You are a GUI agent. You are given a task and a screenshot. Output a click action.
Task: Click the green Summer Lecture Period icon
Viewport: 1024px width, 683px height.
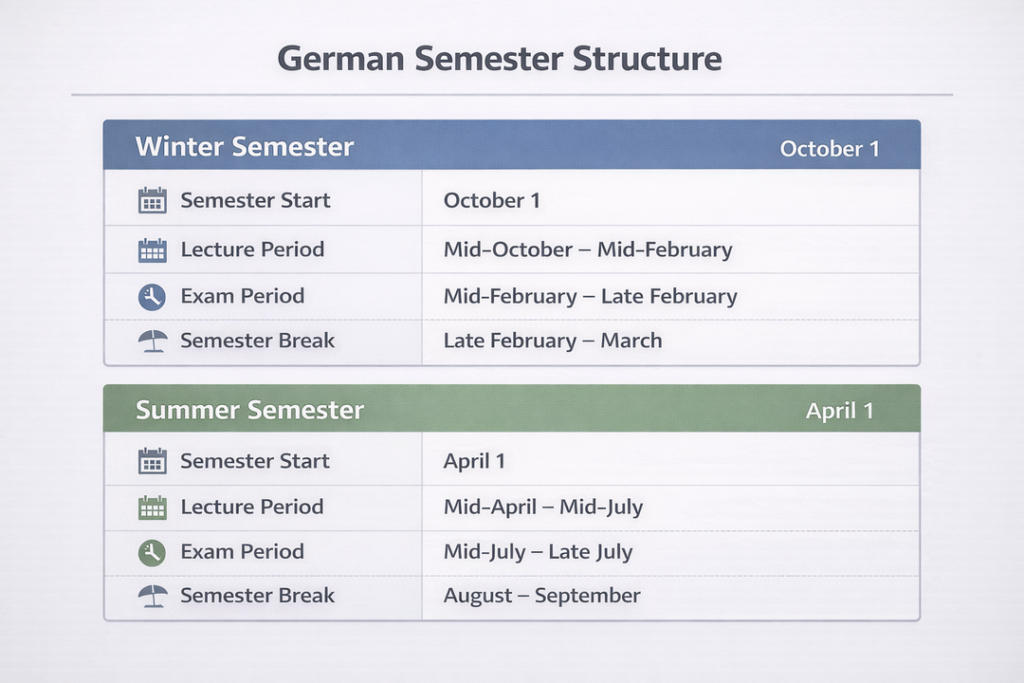(x=152, y=507)
